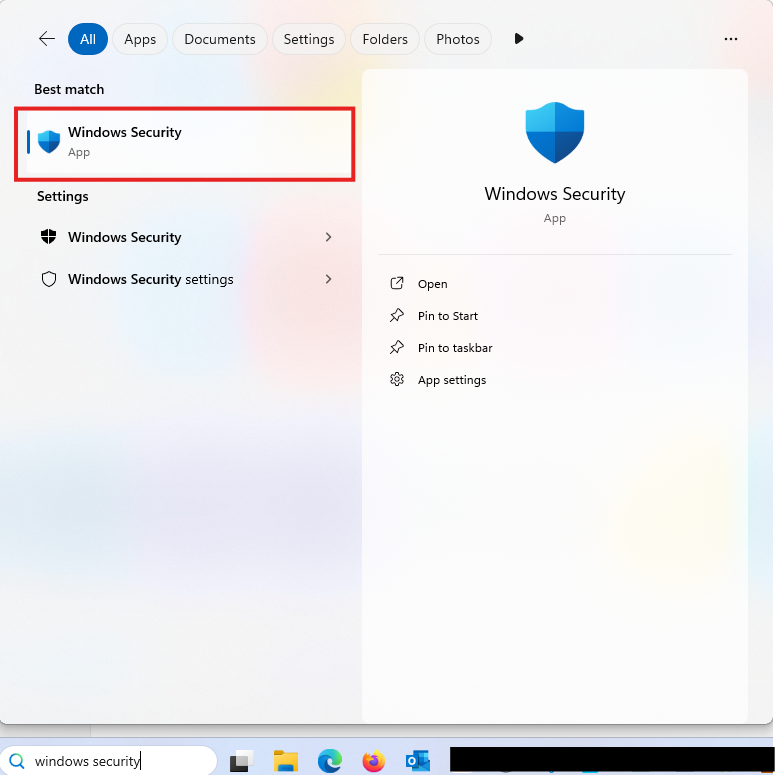Open Outlook from the taskbar

click(x=418, y=761)
